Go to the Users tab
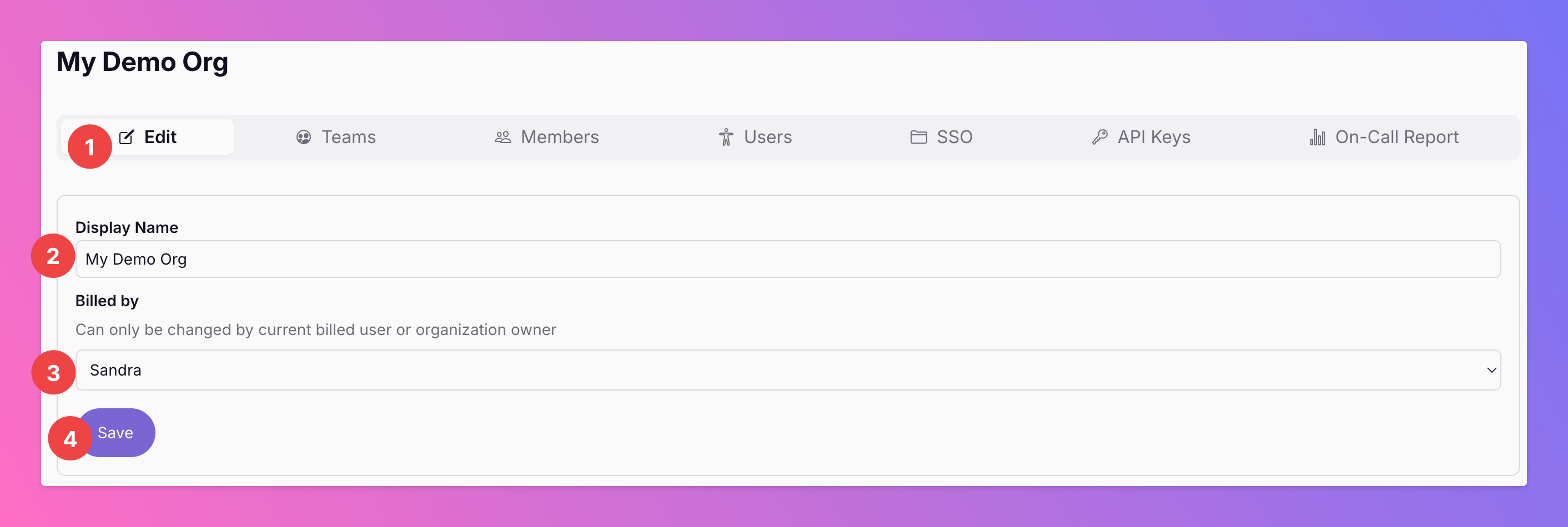The image size is (1568, 527). point(755,138)
